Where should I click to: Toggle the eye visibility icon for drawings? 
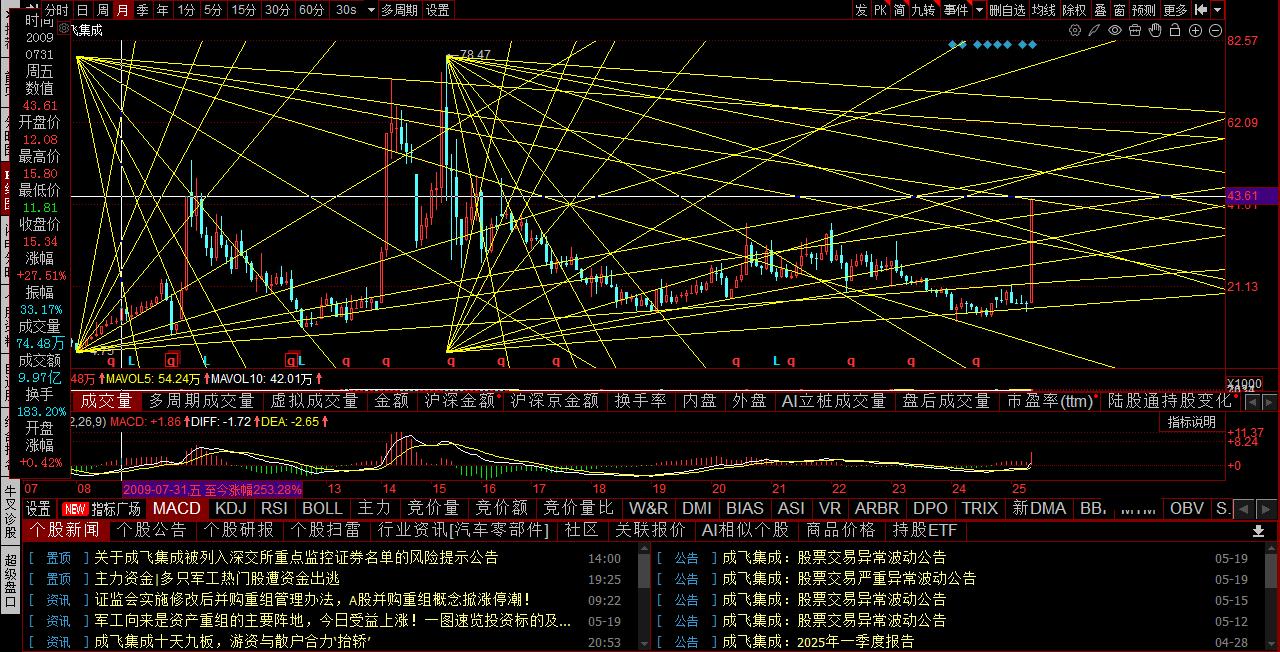[x=1115, y=30]
